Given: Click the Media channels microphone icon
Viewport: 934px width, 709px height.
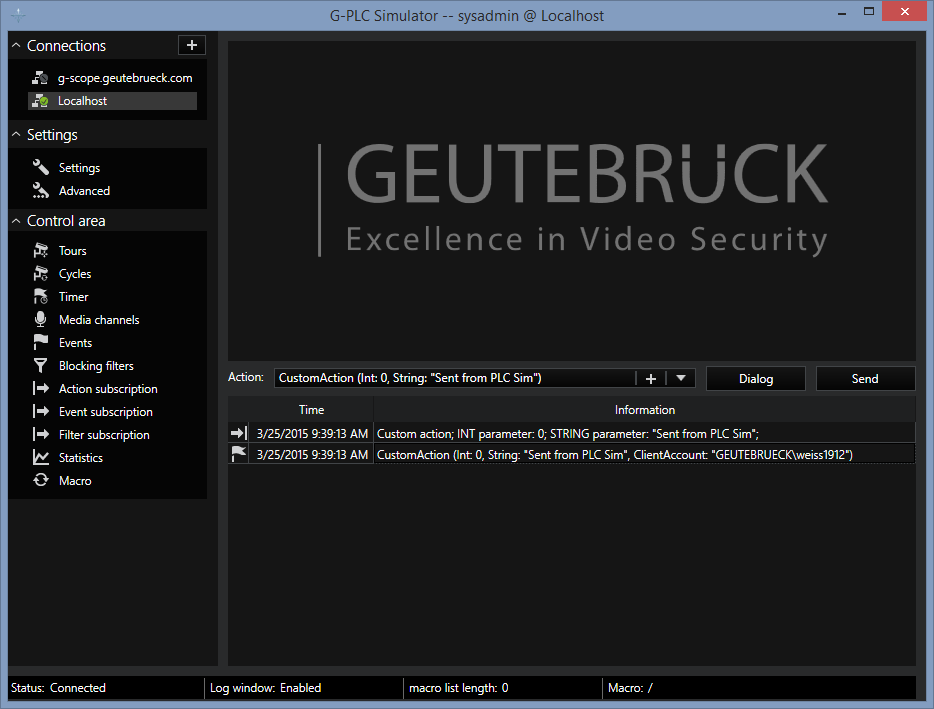Looking at the screenshot, I should (x=41, y=319).
